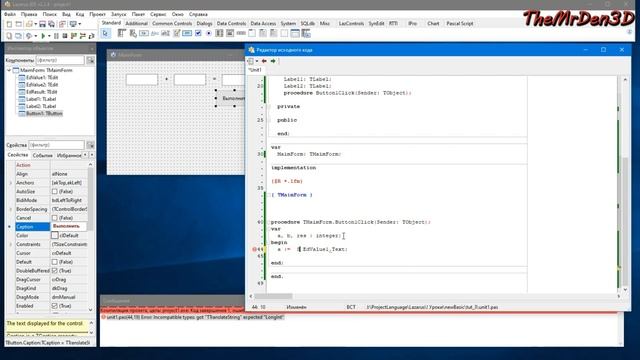
Task: Click into the Компоненты filter field
Action: [x=60, y=60]
